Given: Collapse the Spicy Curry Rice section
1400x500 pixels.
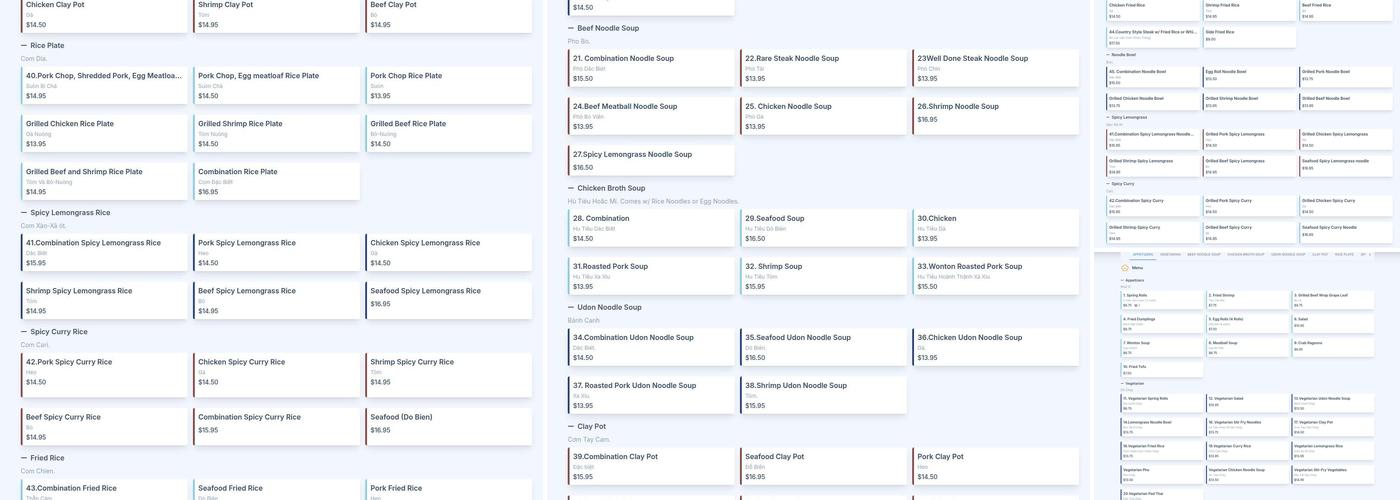Looking at the screenshot, I should coord(24,331).
